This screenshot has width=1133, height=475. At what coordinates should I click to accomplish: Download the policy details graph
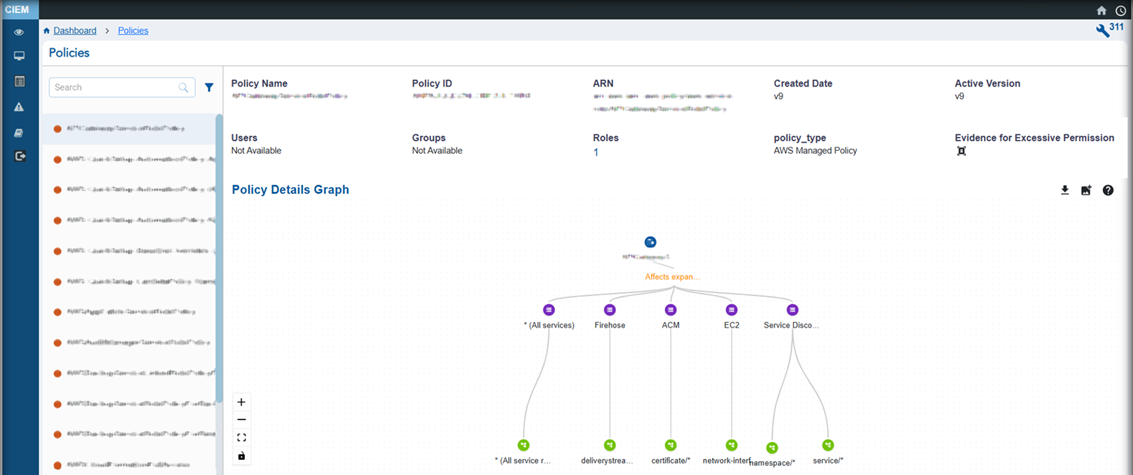(1065, 190)
